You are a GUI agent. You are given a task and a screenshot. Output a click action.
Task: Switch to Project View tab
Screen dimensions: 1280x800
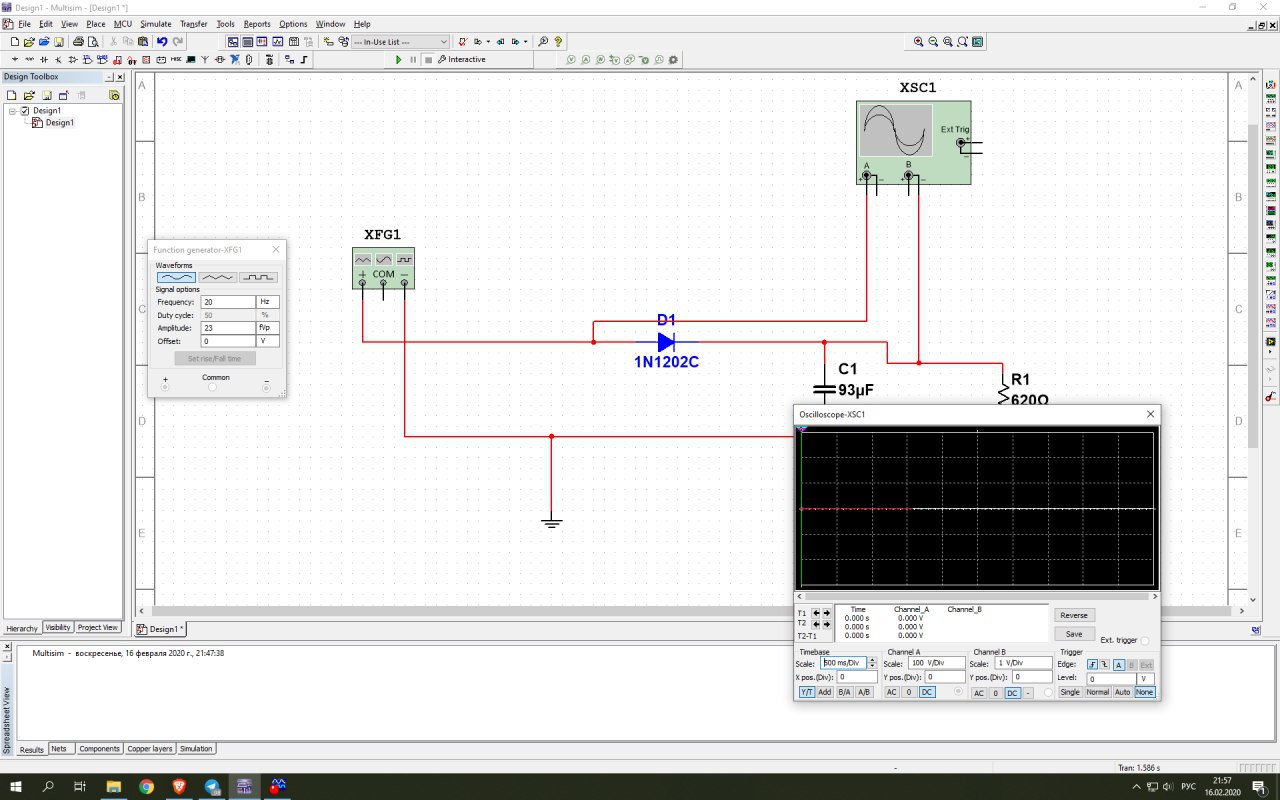pos(98,627)
